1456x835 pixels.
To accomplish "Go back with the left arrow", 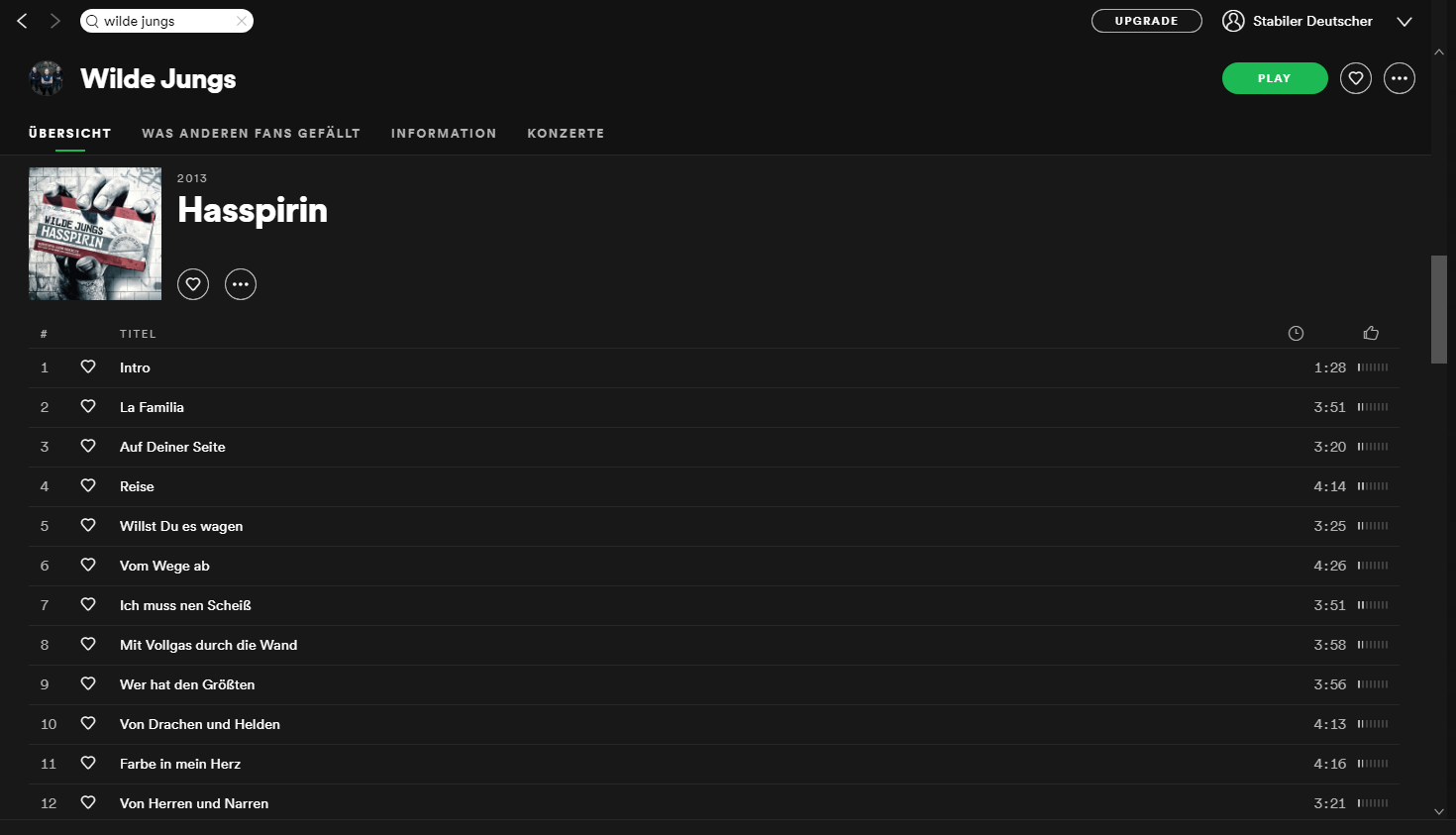I will pos(22,21).
